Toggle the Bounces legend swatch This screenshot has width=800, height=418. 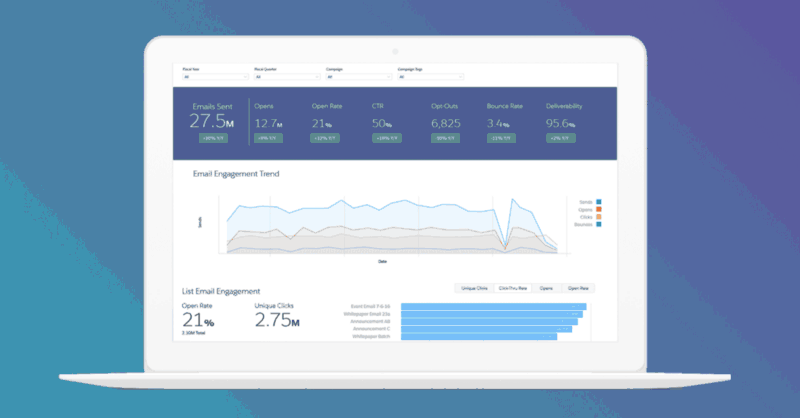coord(599,225)
